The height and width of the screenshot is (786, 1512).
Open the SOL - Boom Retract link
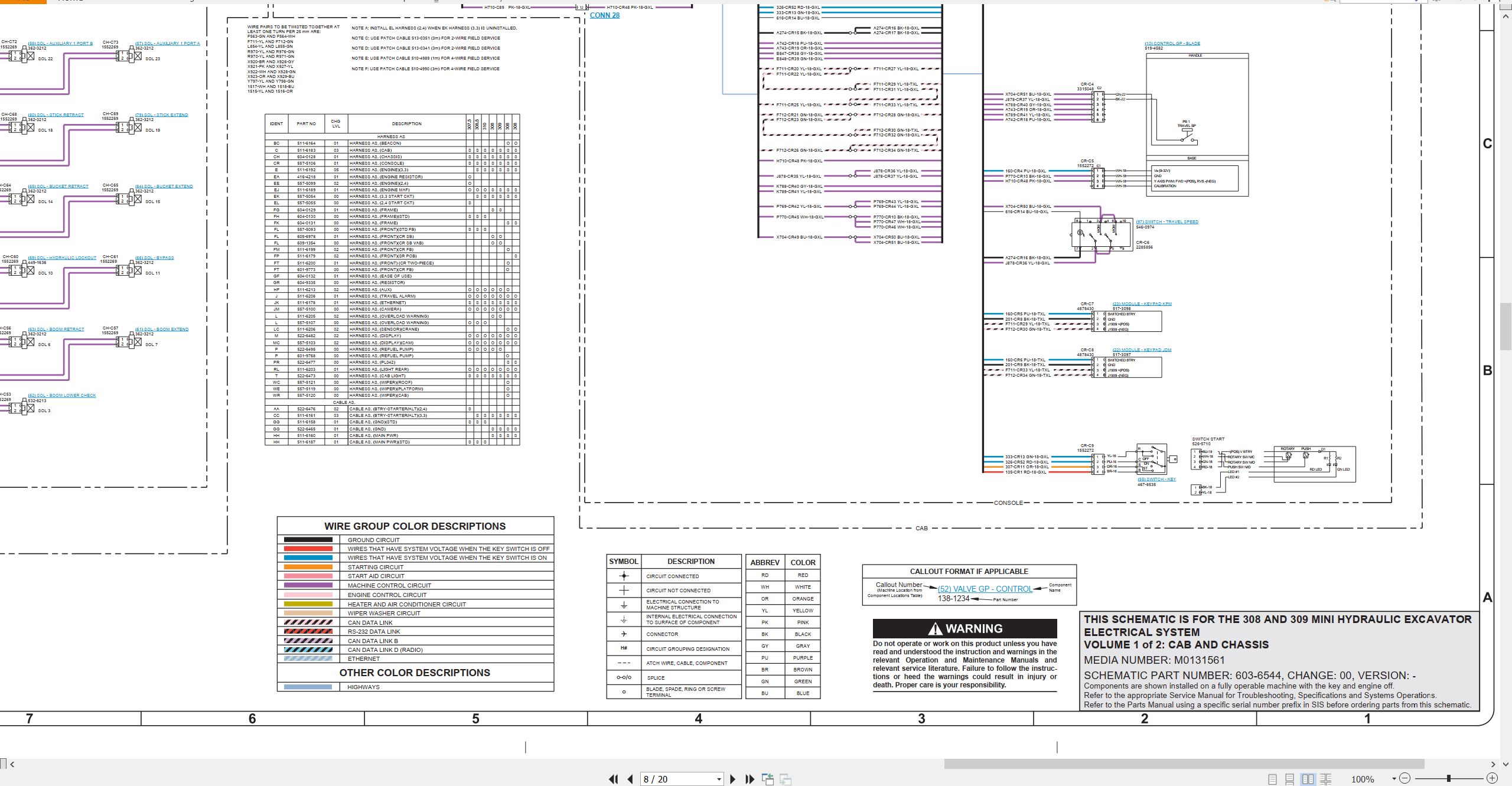(x=56, y=329)
